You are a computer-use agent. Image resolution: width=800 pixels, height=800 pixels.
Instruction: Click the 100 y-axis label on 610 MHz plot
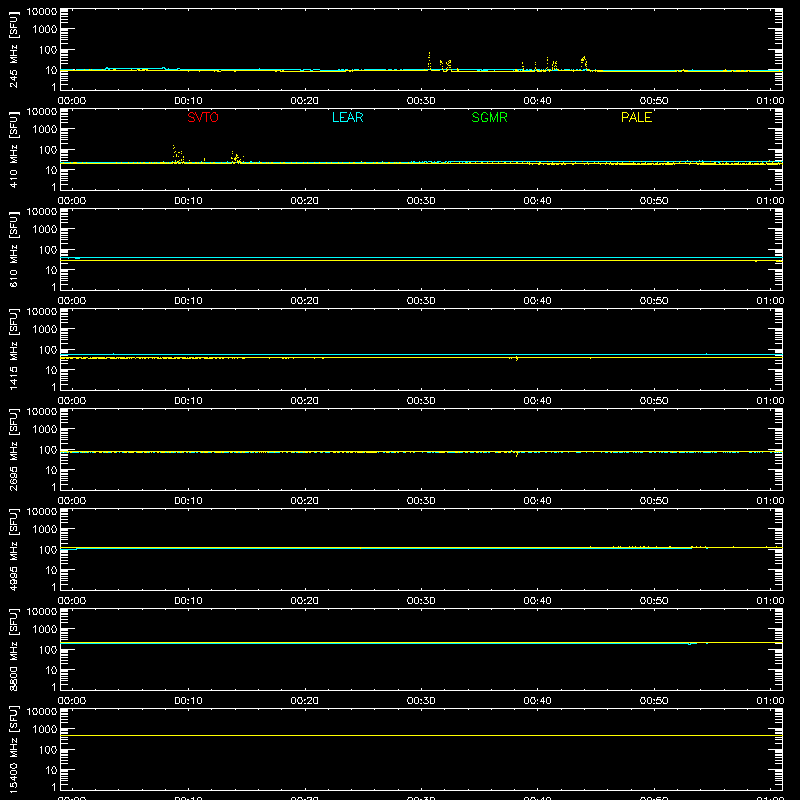(x=48, y=249)
